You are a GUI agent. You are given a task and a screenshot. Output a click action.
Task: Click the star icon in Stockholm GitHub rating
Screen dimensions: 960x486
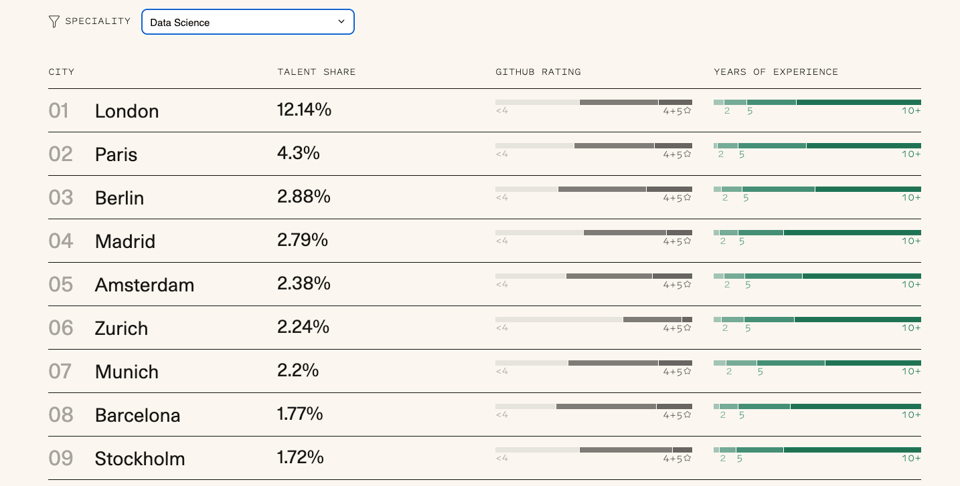[x=687, y=458]
